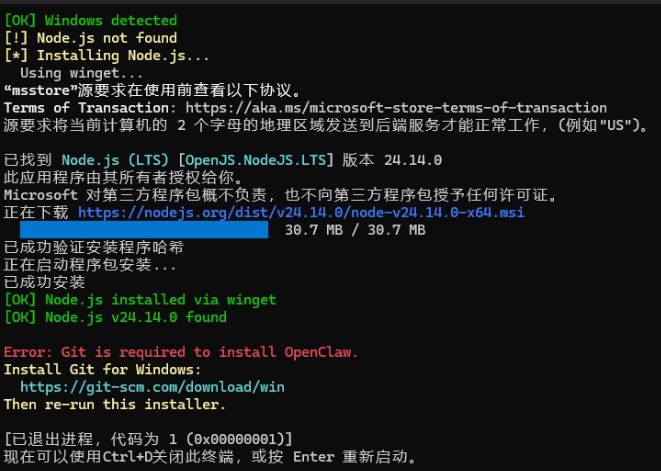
Task: Click the "[*] Installing Node.js..." status line
Action: (108, 55)
